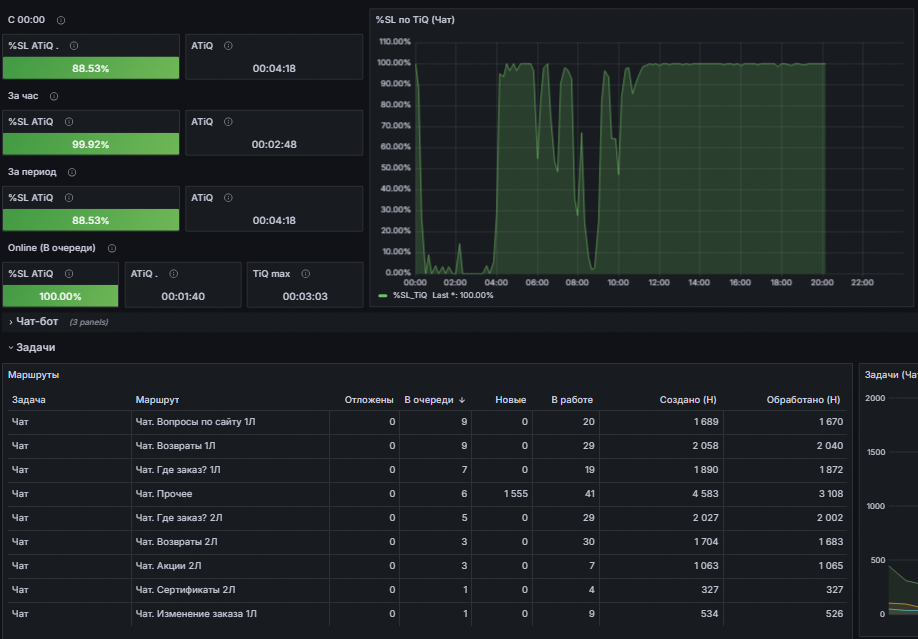This screenshot has width=918, height=639.
Task: Expand the 'Чат-бот' collapsed row
Action: pos(37,322)
